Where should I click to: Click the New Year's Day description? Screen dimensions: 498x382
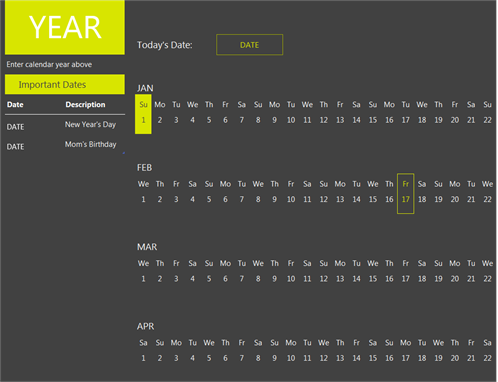pyautogui.click(x=90, y=125)
